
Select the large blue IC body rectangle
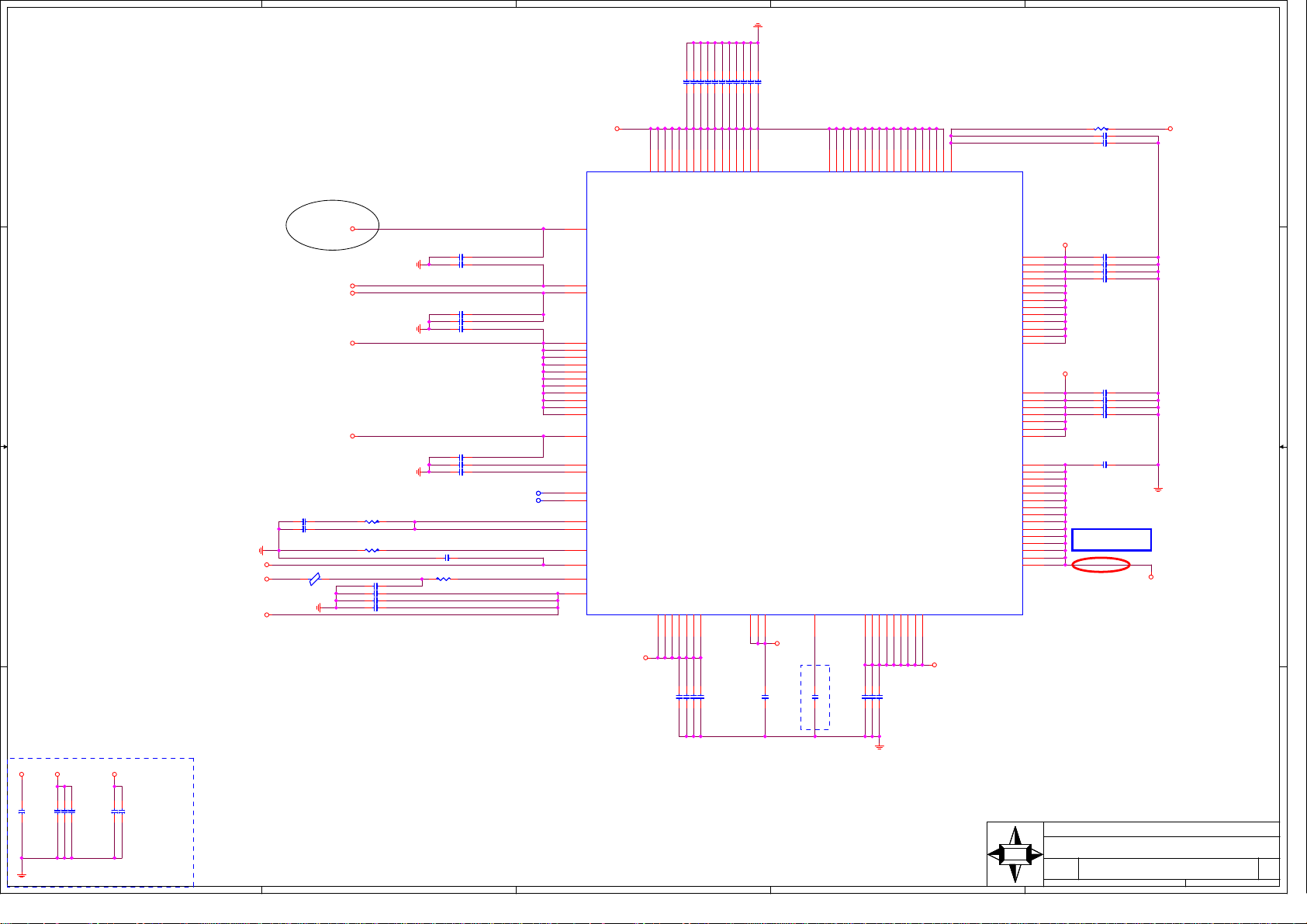[x=804, y=393]
